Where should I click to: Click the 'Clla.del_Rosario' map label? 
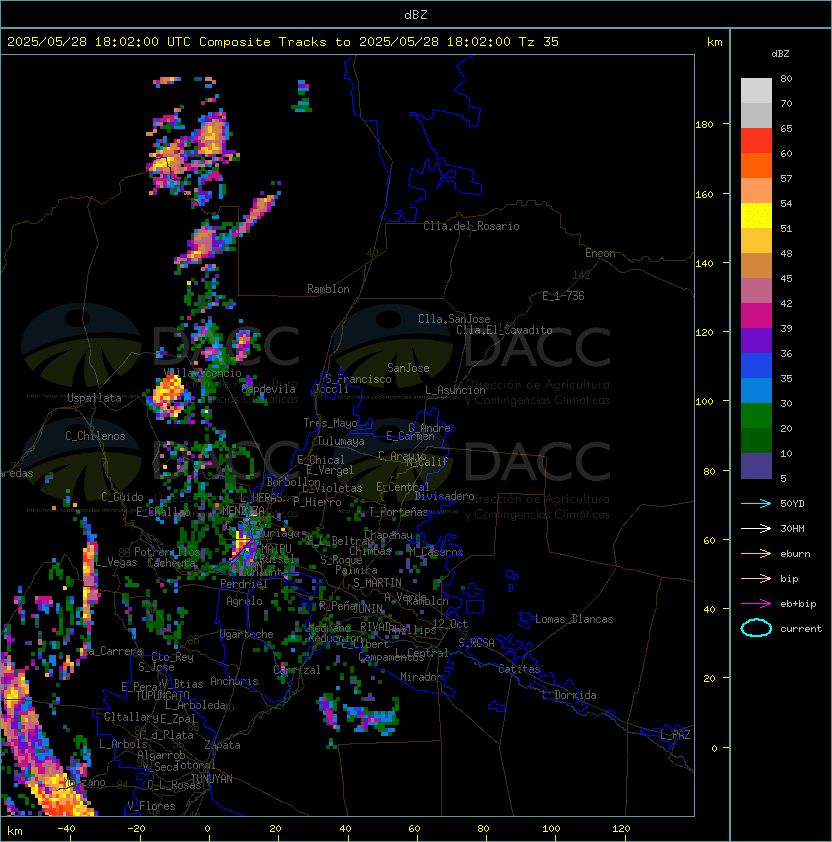point(471,226)
